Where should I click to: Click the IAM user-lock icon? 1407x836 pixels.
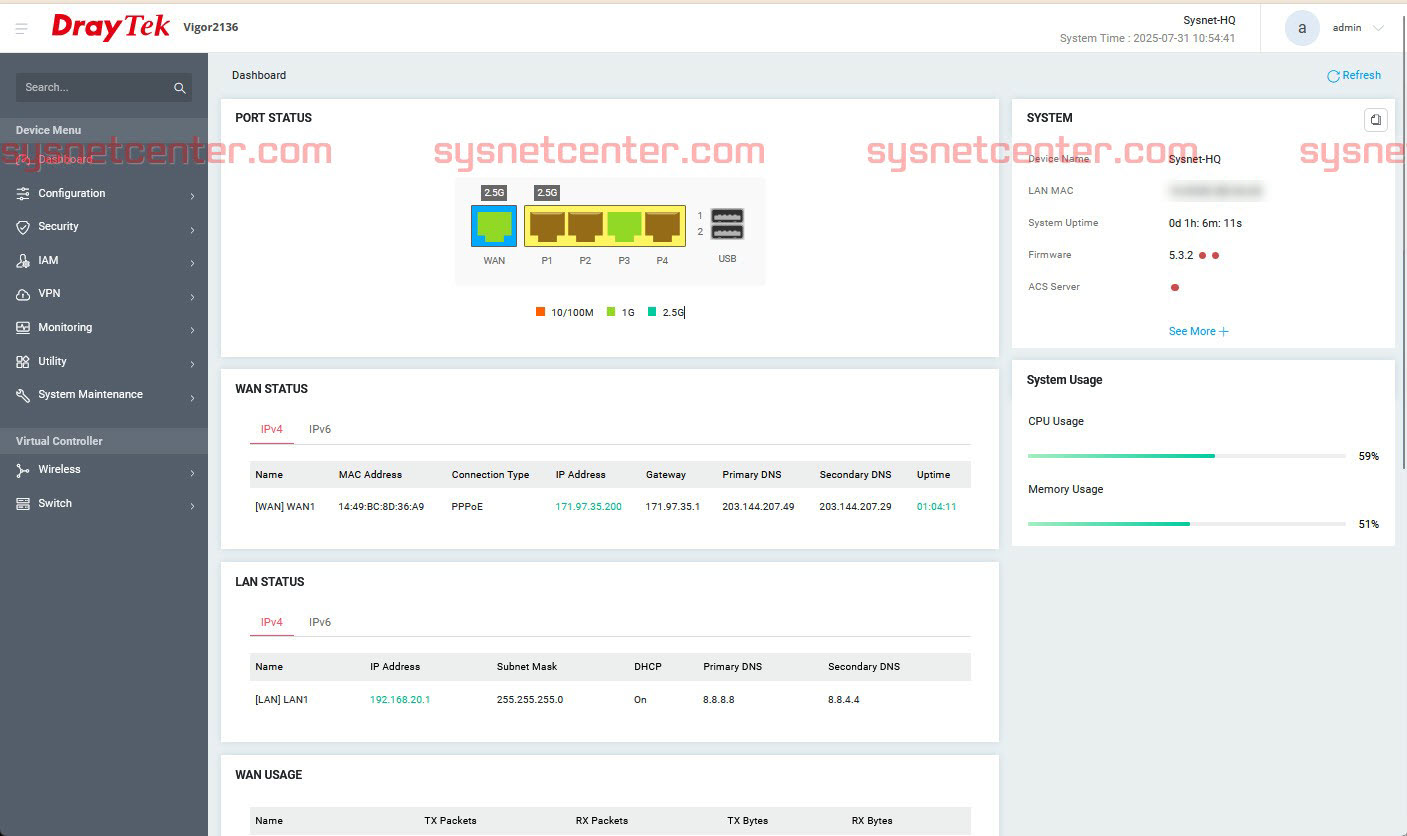23,261
